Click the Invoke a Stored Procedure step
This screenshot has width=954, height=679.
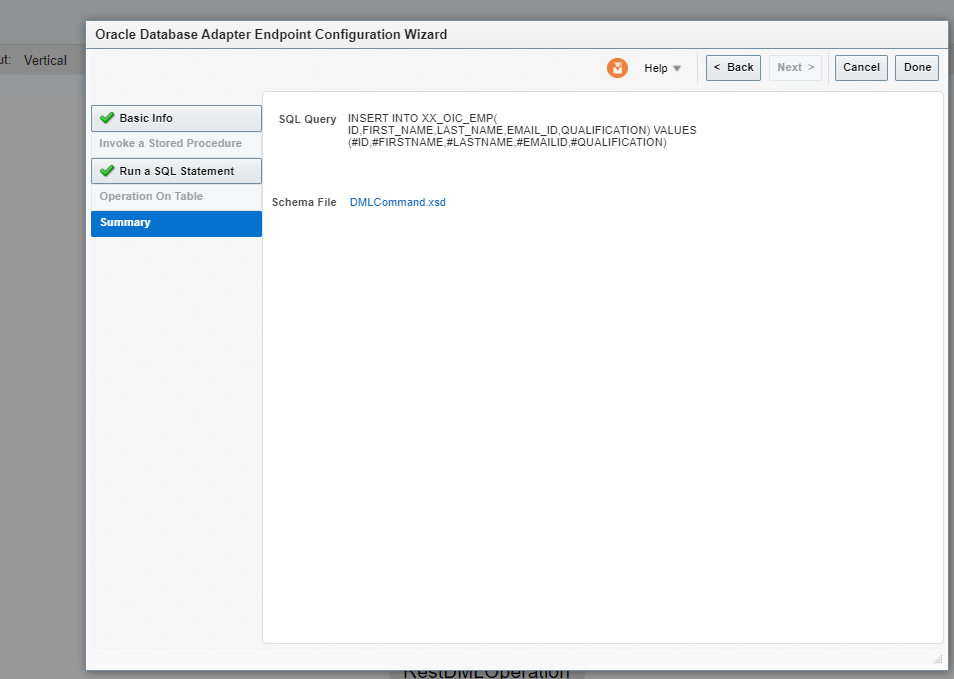(170, 143)
